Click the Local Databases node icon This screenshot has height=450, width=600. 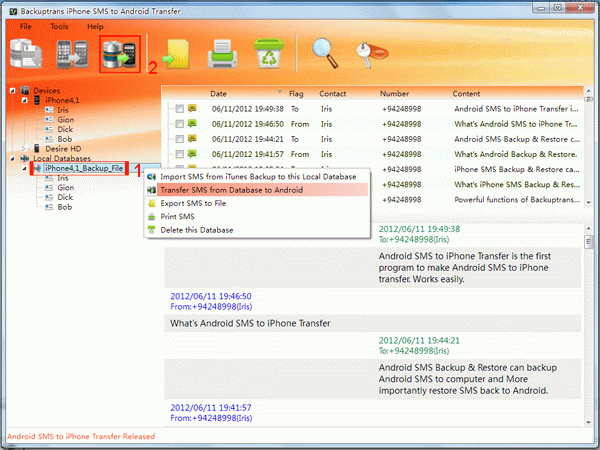click(x=25, y=158)
